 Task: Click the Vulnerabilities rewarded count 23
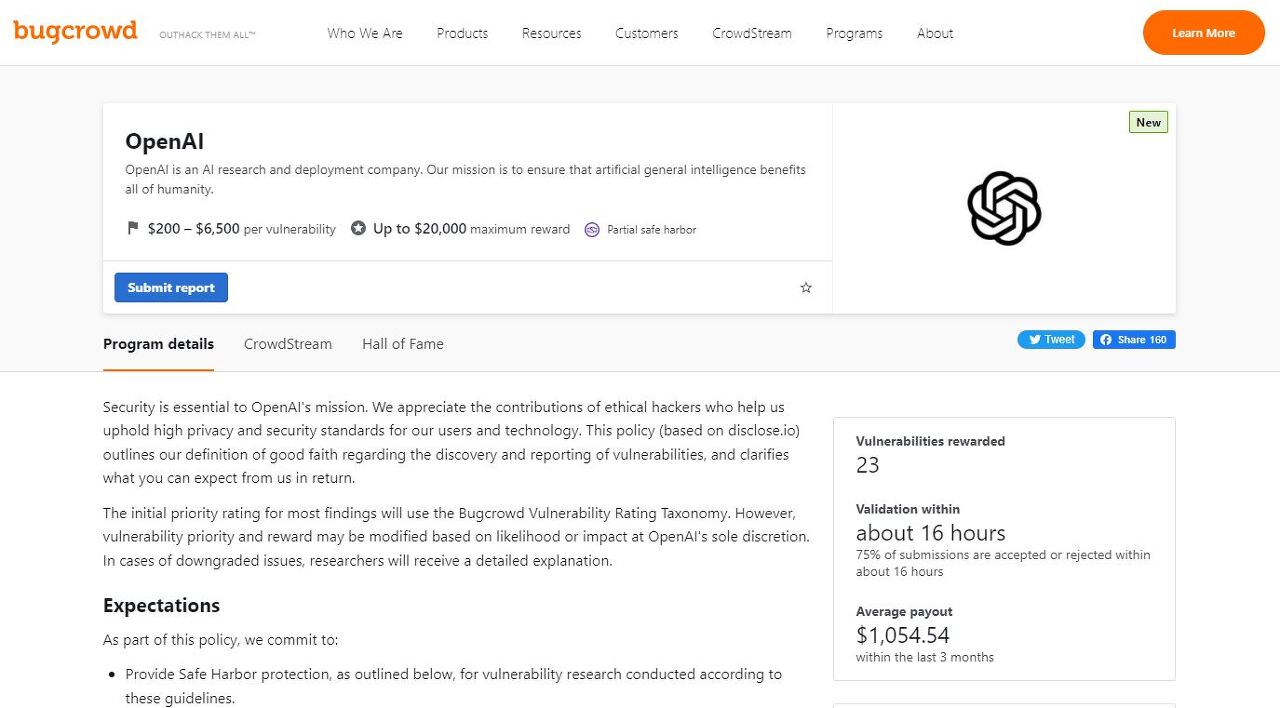point(867,465)
